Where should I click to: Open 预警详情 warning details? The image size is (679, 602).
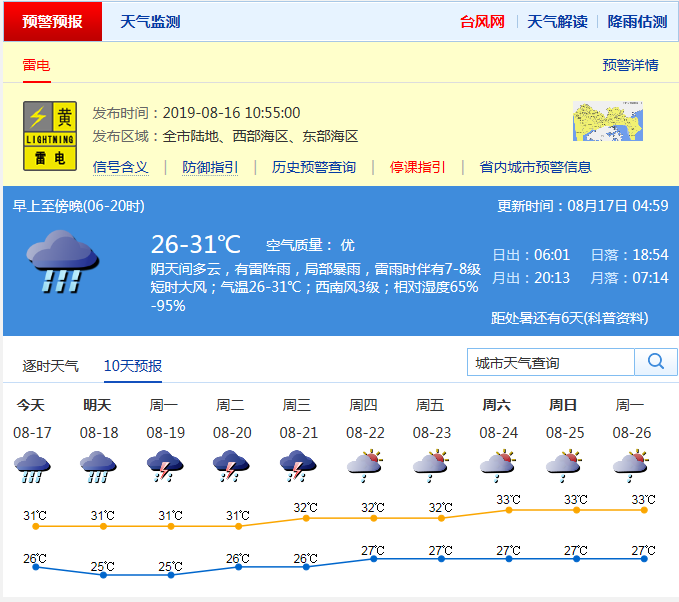coord(630,65)
